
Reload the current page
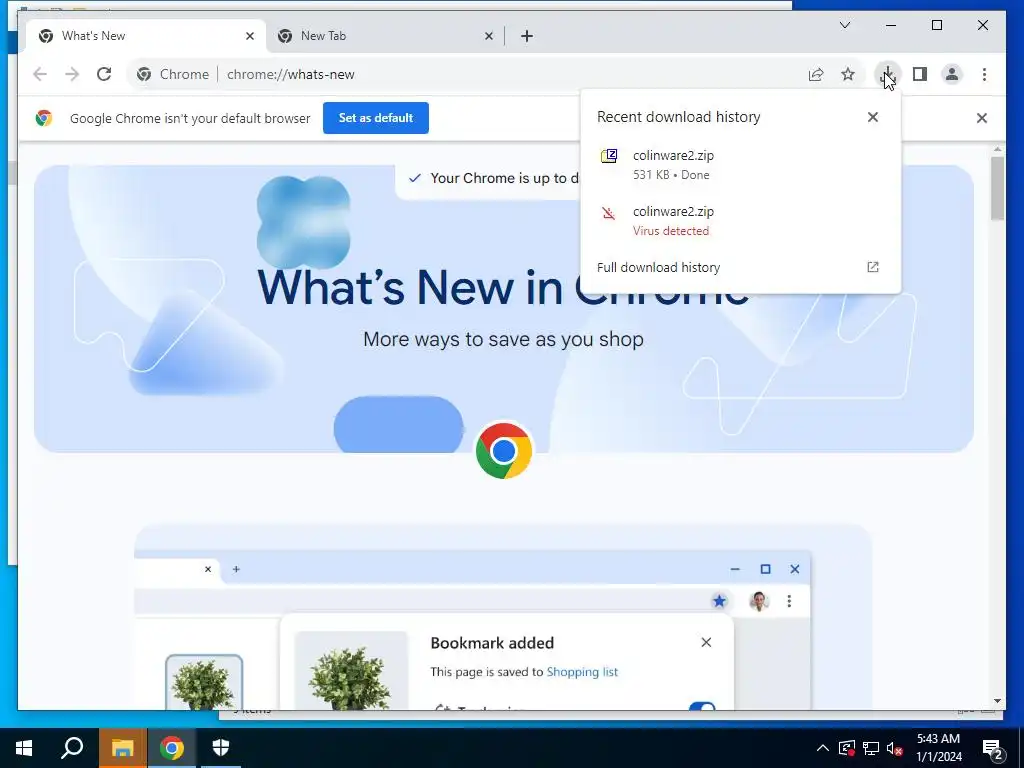(x=104, y=74)
